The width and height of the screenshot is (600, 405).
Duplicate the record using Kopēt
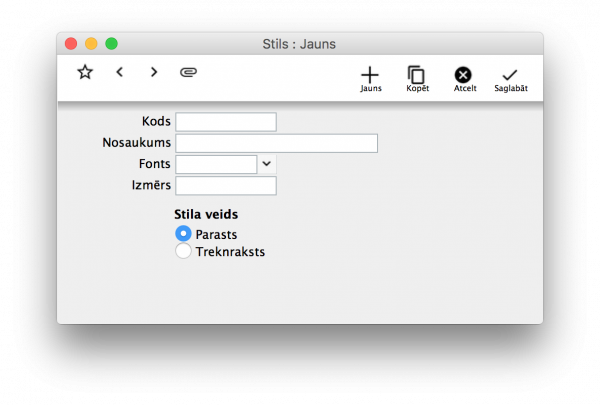pyautogui.click(x=416, y=76)
